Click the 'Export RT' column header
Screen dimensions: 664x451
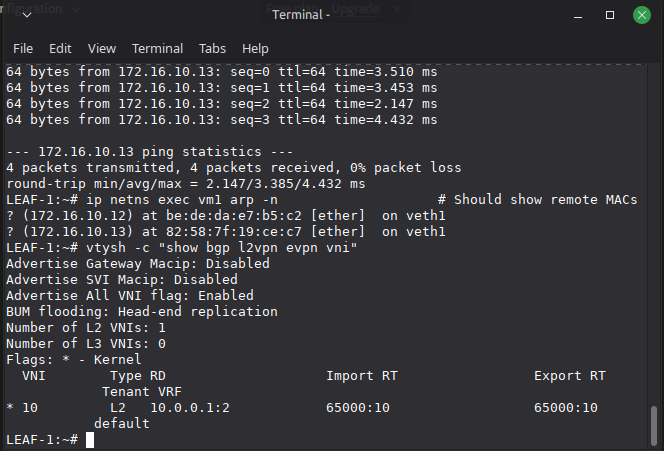[x=570, y=376]
